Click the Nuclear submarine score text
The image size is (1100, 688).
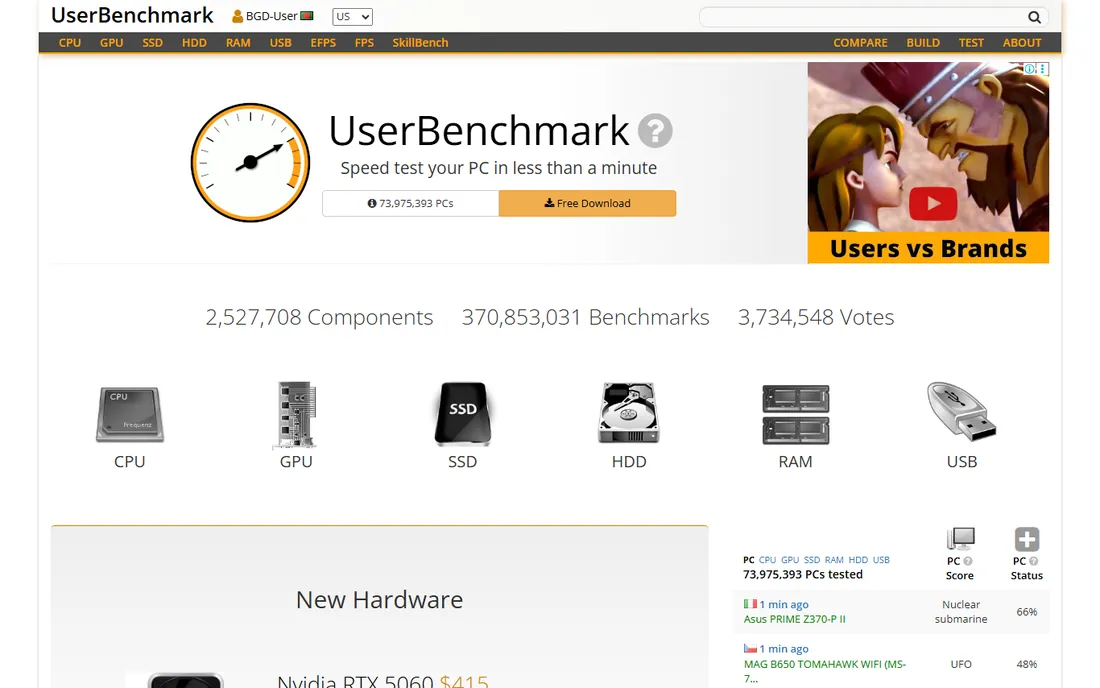coord(960,612)
